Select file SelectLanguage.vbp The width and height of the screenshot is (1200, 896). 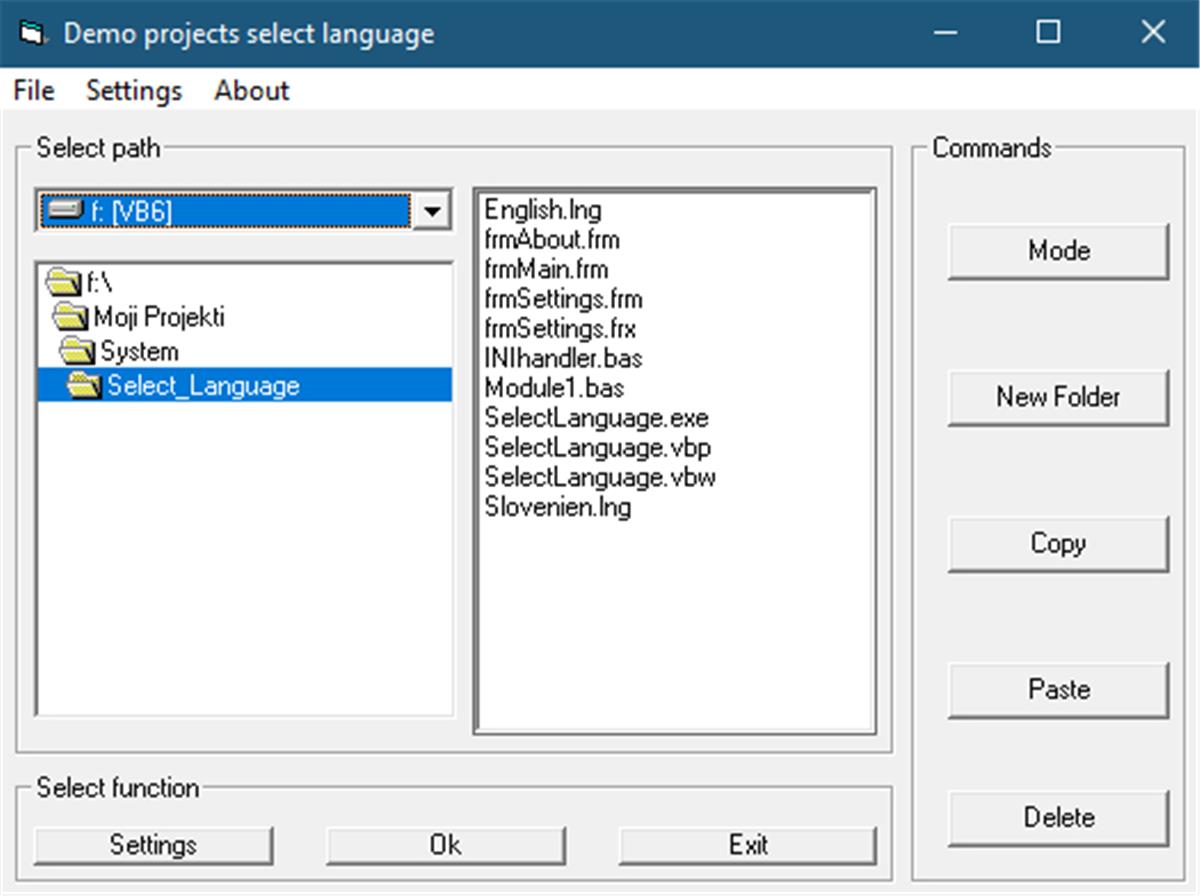click(x=598, y=447)
